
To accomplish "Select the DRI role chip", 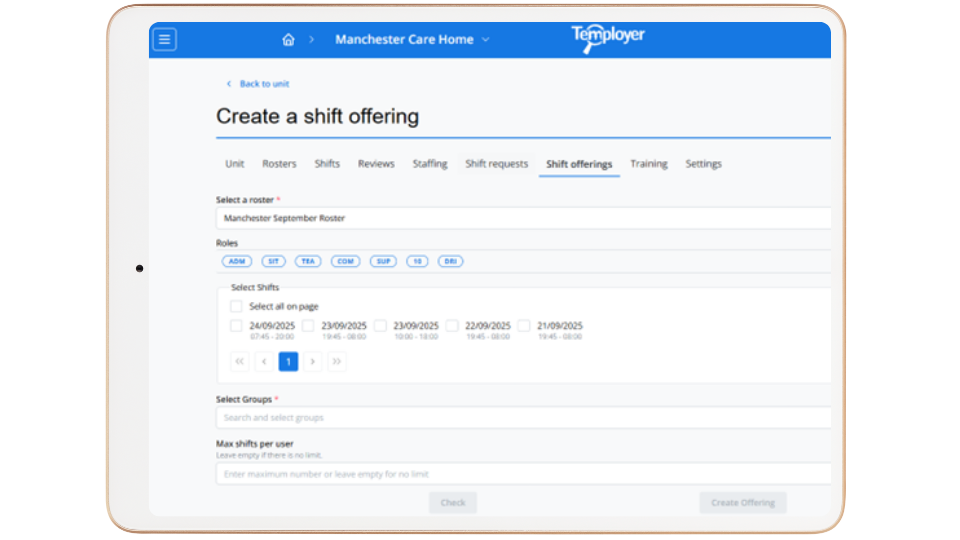I will tap(451, 261).
